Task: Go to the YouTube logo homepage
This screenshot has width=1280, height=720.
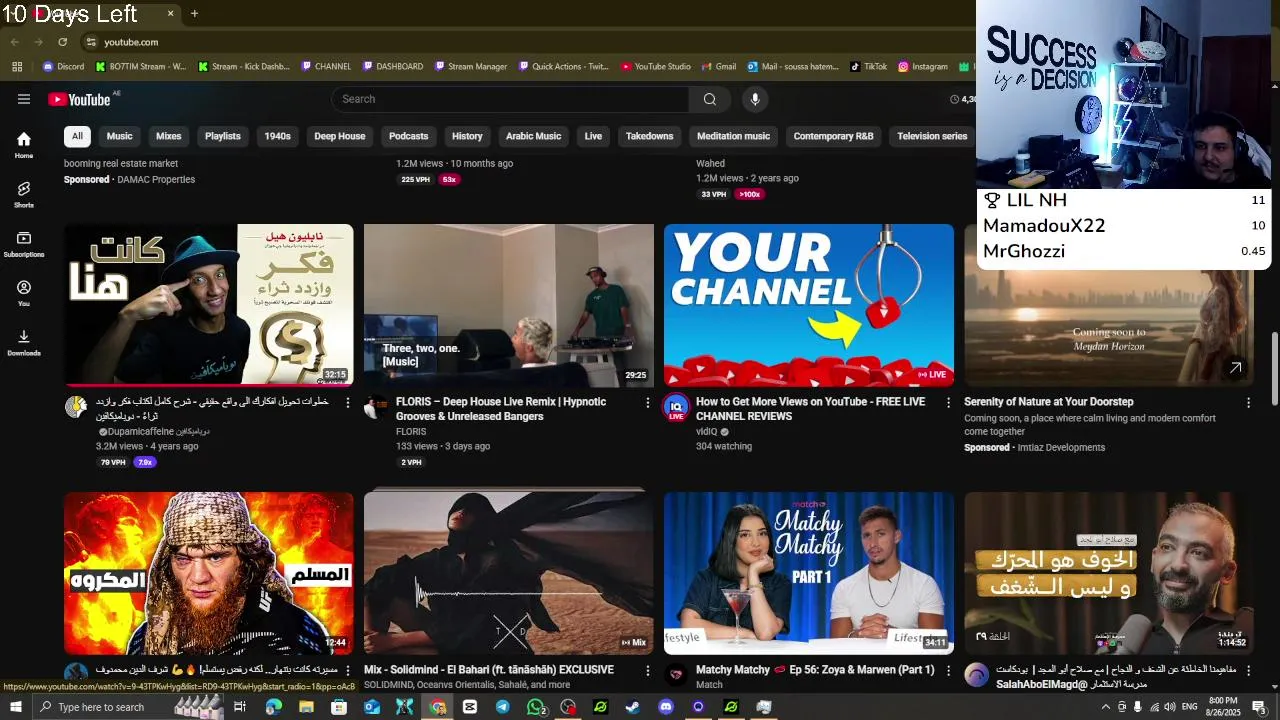Action: click(x=79, y=99)
